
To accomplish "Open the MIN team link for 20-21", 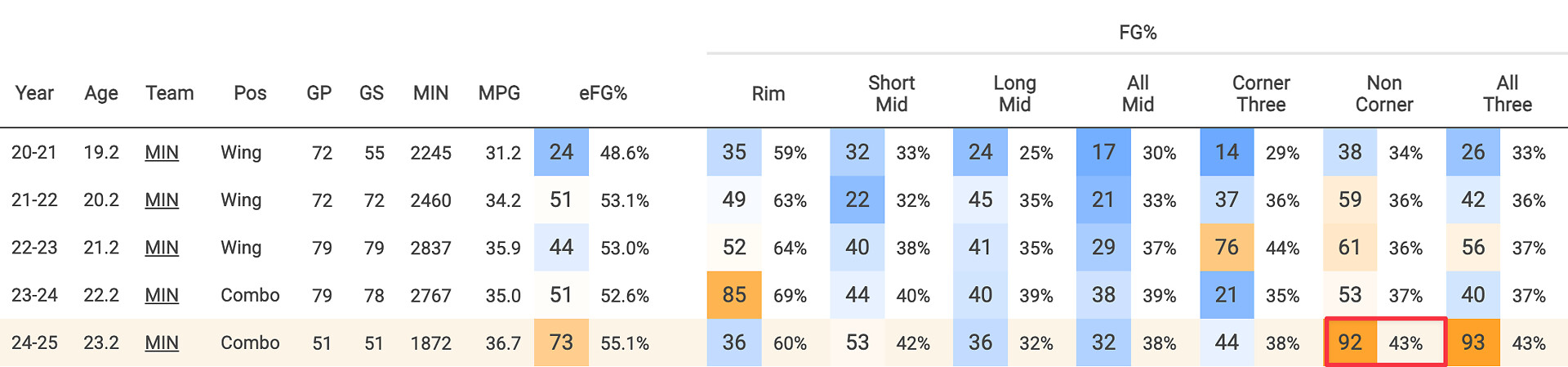I will click(x=162, y=153).
